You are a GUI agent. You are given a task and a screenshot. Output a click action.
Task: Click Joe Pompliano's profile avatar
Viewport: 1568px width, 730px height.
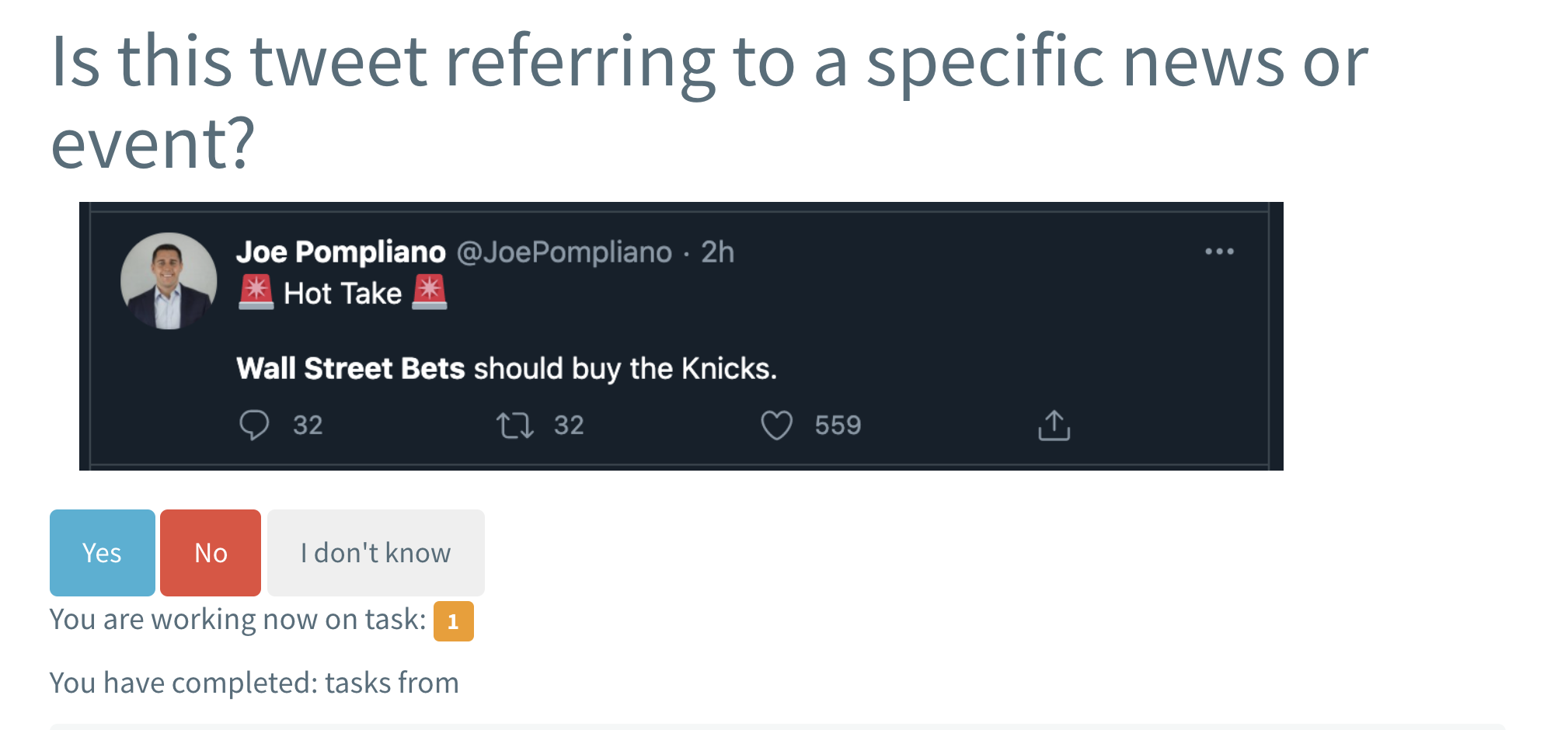(169, 280)
